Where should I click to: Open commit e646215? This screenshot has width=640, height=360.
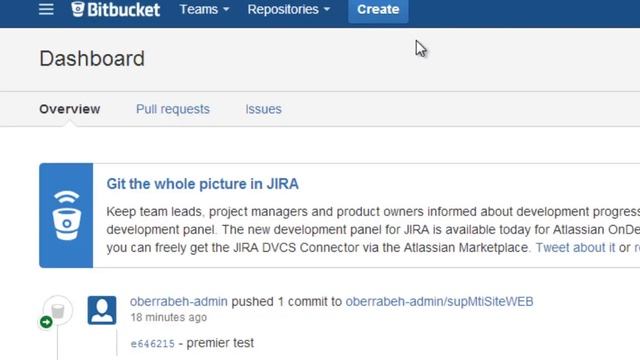[153, 344]
